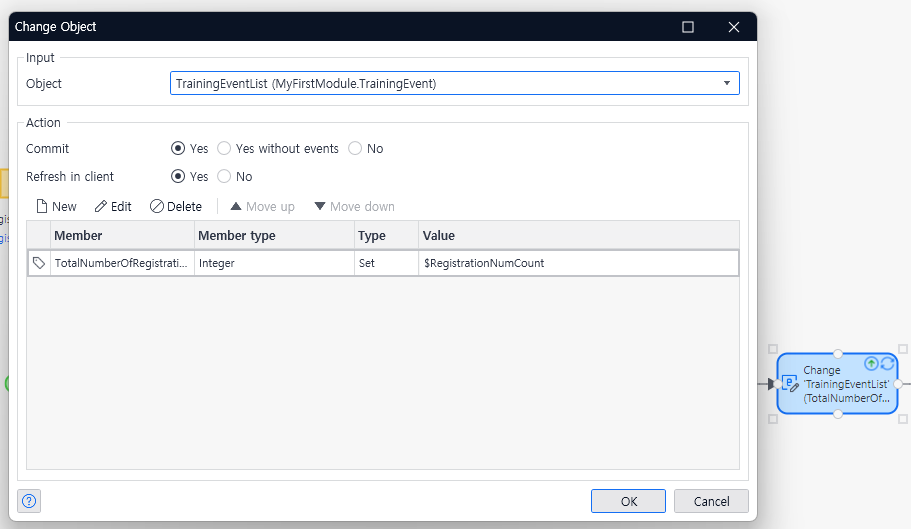Click the Value column header

[x=579, y=236]
